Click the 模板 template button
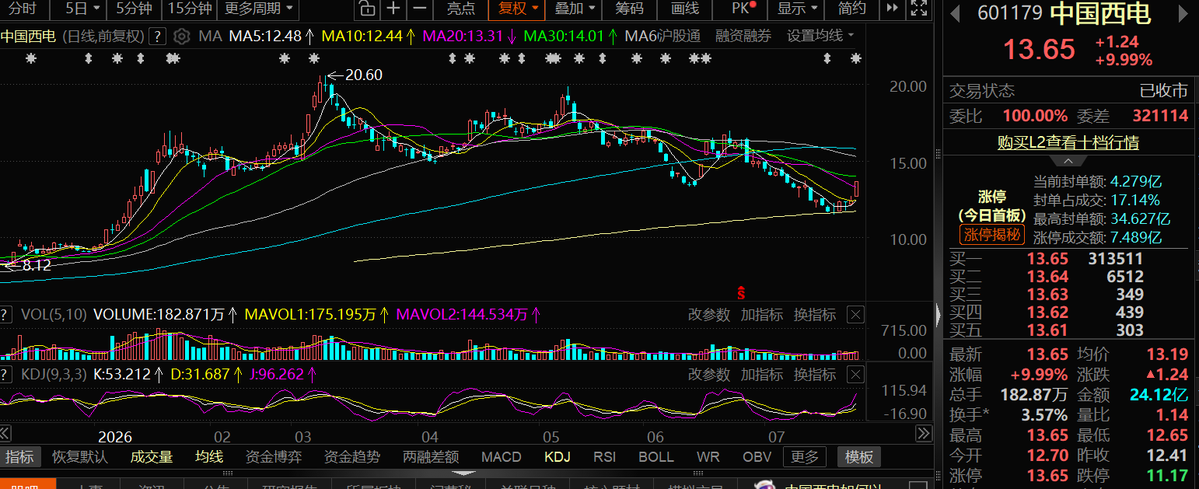Image resolution: width=1199 pixels, height=489 pixels. point(859,458)
